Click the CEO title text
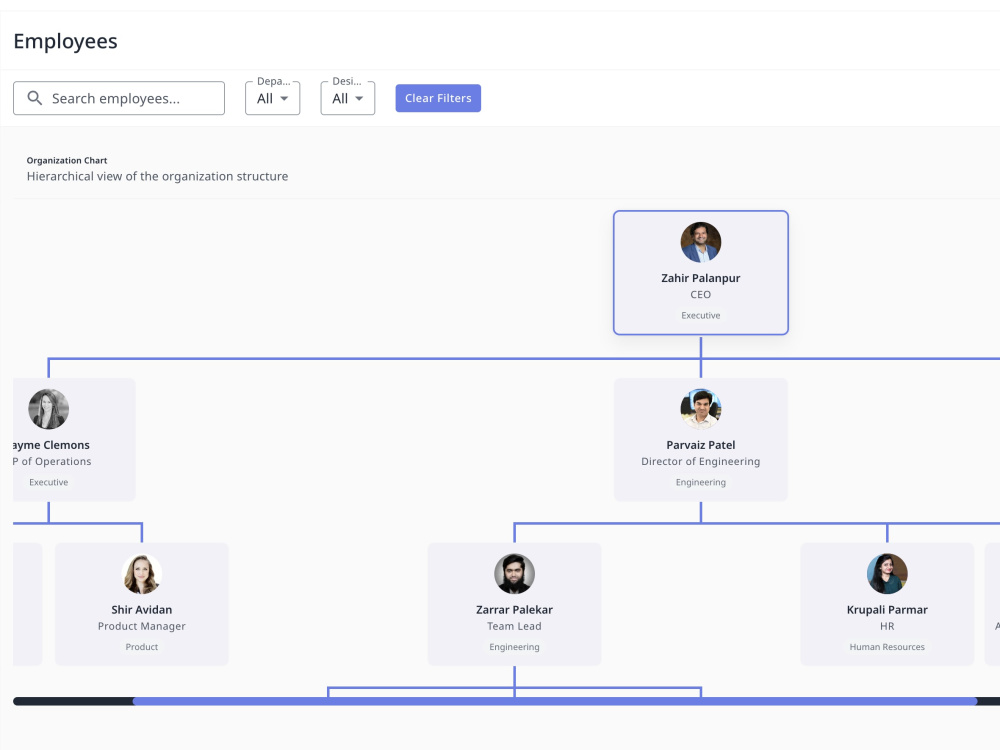The height and width of the screenshot is (750, 1000). click(x=700, y=295)
